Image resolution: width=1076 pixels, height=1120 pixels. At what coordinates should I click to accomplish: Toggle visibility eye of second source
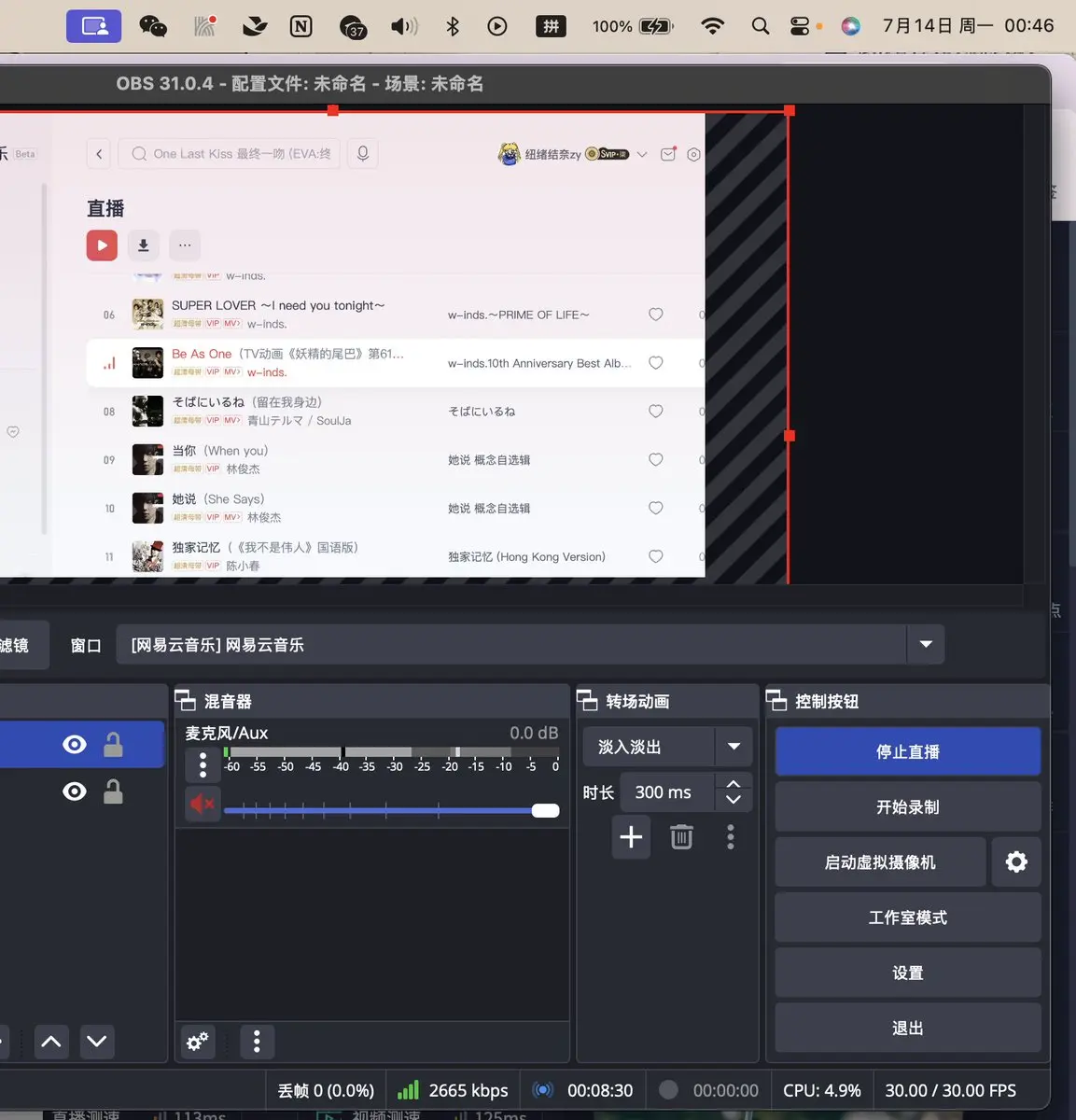[75, 791]
